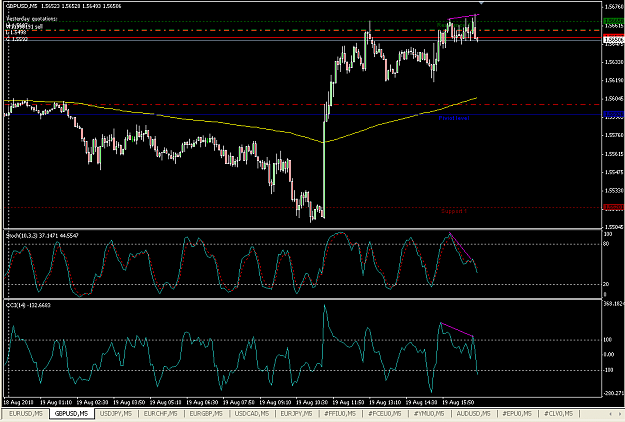Select the magenta trendline on the stochastic panel
Image resolution: width=625 pixels, height=422 pixels.
click(x=461, y=246)
